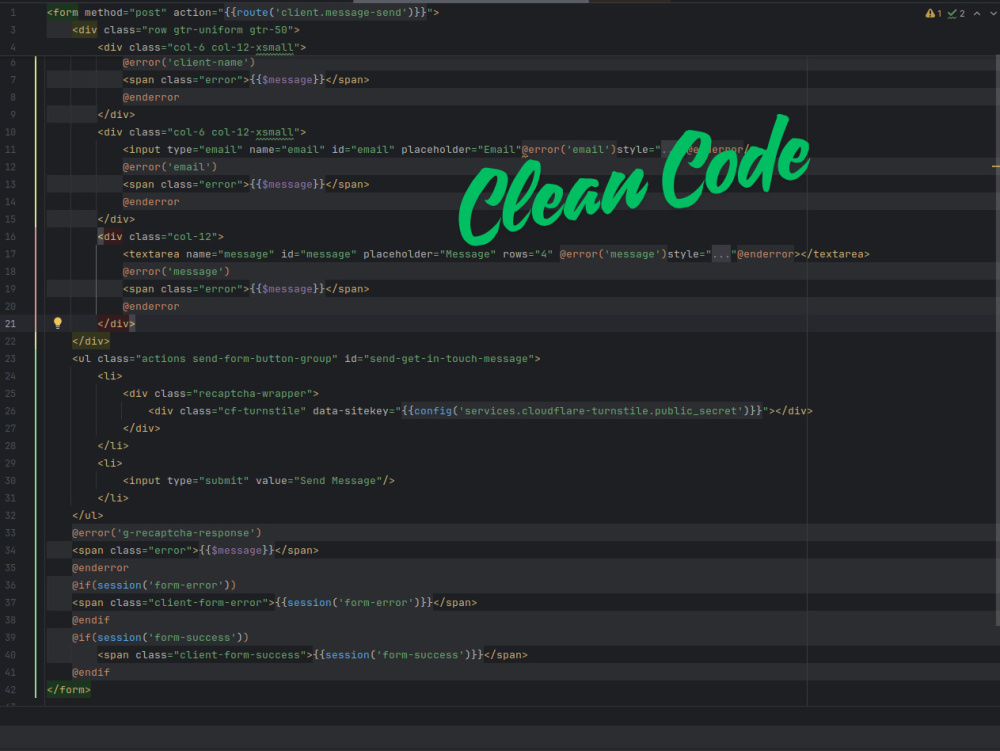Click the class="cf-turnstile" attribute

click(243, 411)
